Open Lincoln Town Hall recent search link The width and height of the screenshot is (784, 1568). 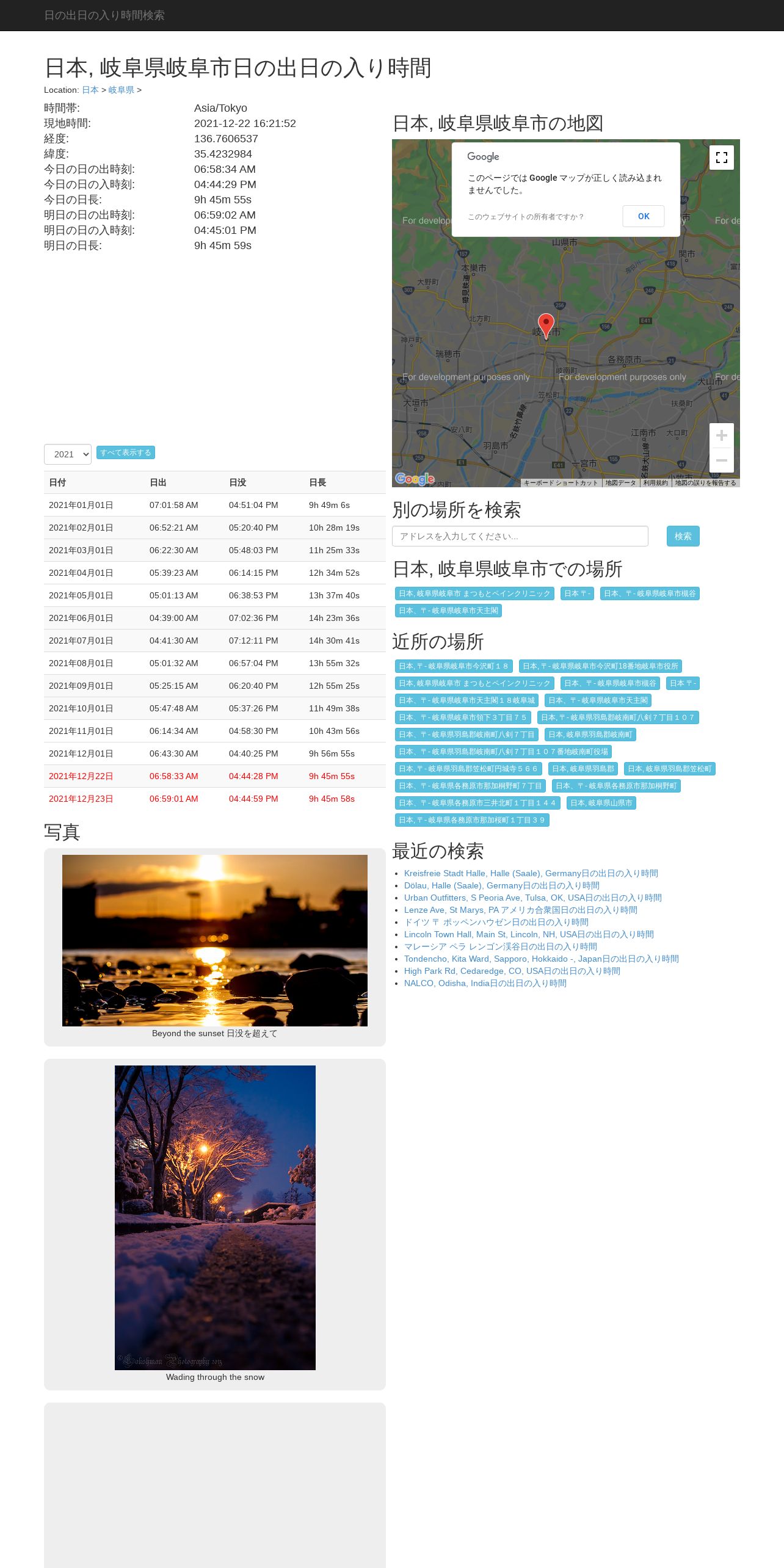pyautogui.click(x=529, y=934)
